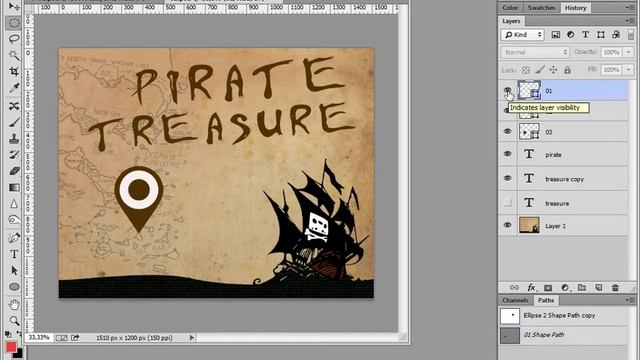This screenshot has height=360, width=640.
Task: Toggle lock image pixels brush icon
Action: coord(540,70)
